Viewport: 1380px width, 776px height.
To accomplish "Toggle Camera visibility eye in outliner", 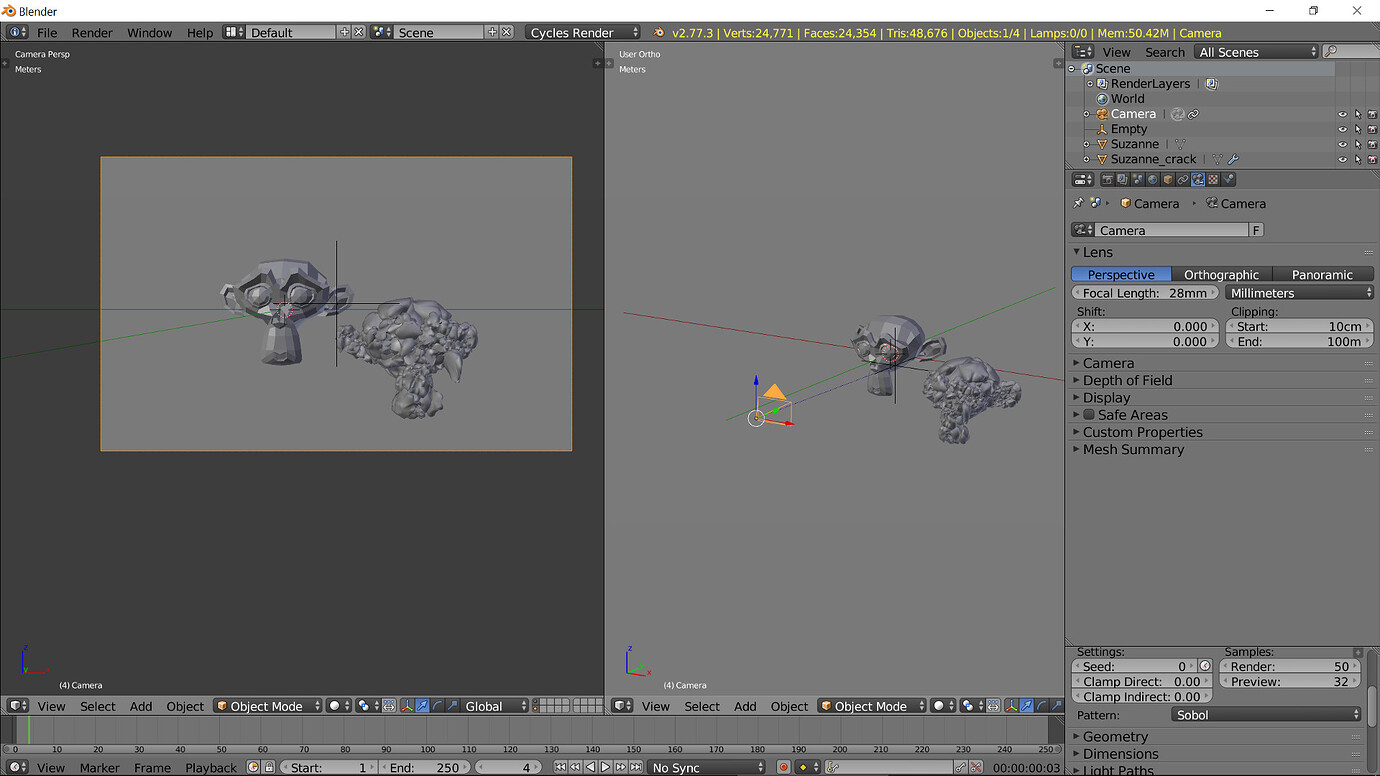I will pos(1343,114).
